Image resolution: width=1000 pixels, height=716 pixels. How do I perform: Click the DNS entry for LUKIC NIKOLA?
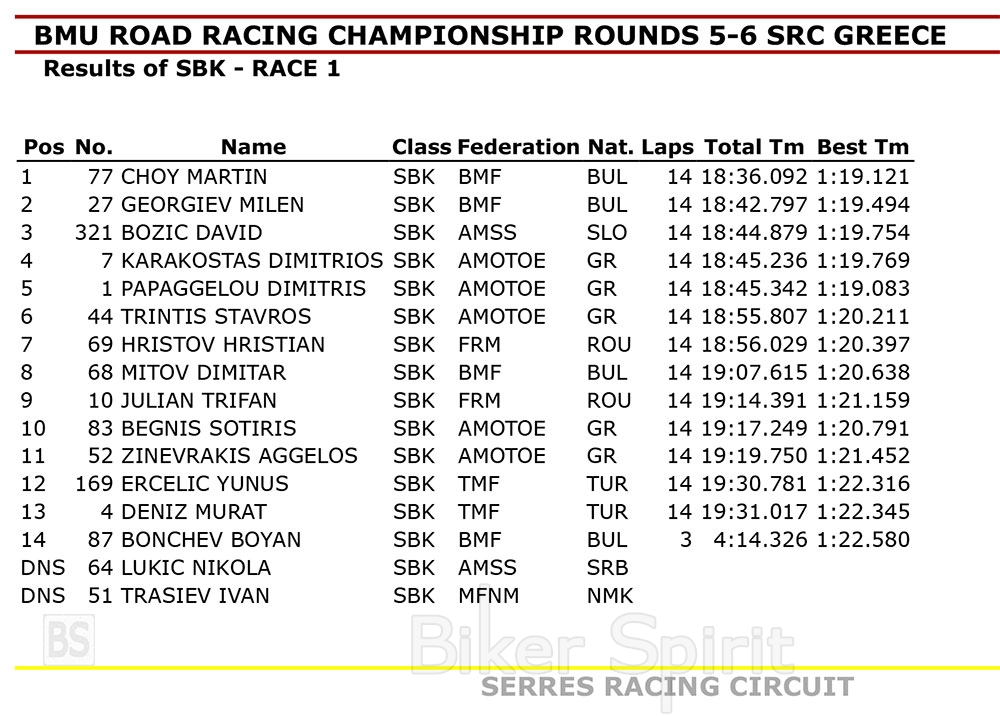pyautogui.click(x=42, y=568)
